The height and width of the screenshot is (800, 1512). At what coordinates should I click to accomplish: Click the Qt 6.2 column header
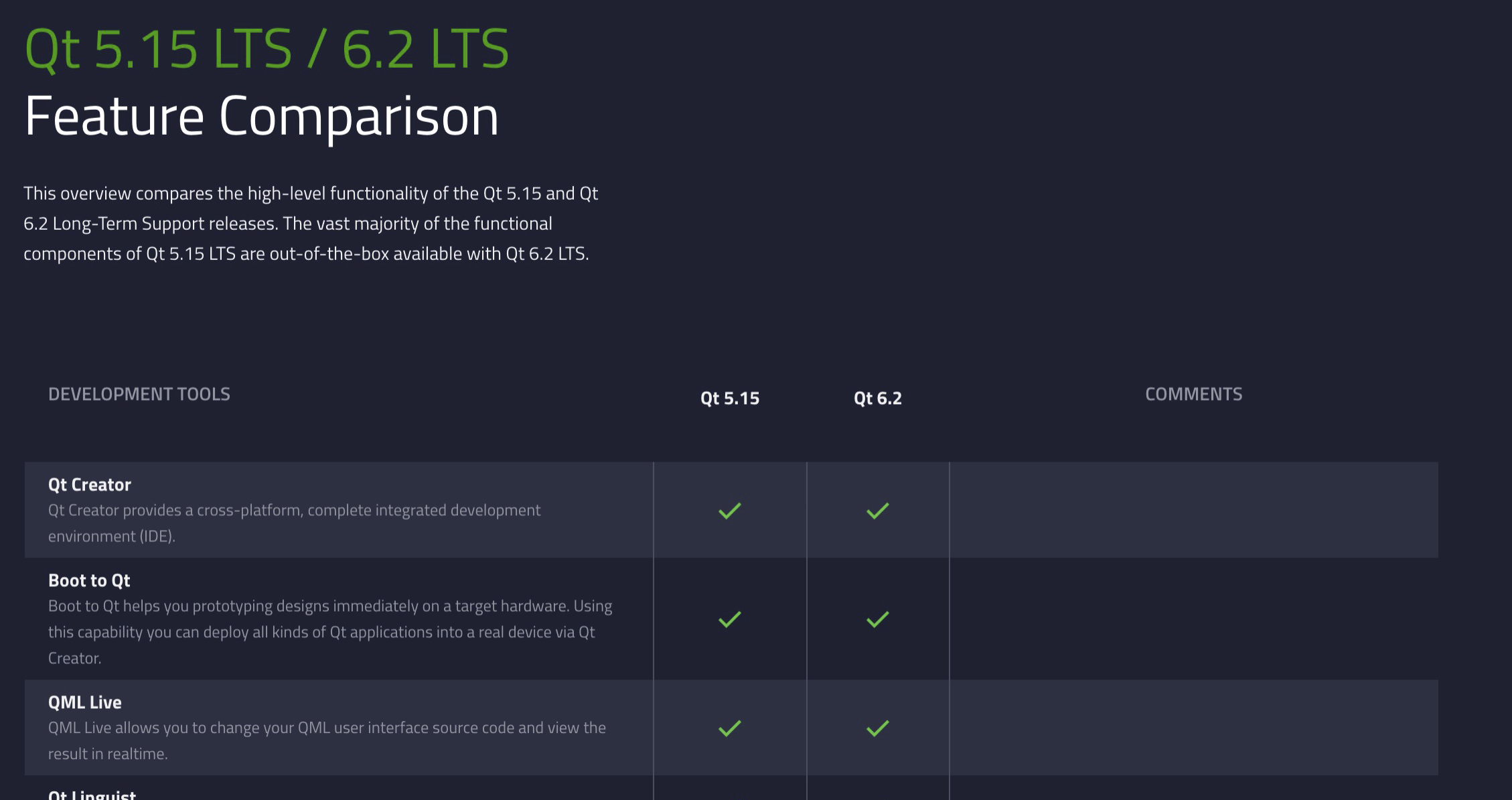[x=877, y=398]
